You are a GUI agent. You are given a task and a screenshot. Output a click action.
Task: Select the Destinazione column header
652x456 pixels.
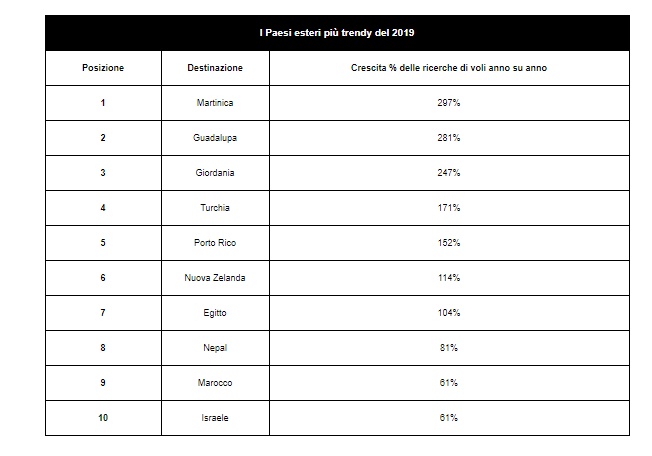[x=215, y=68]
